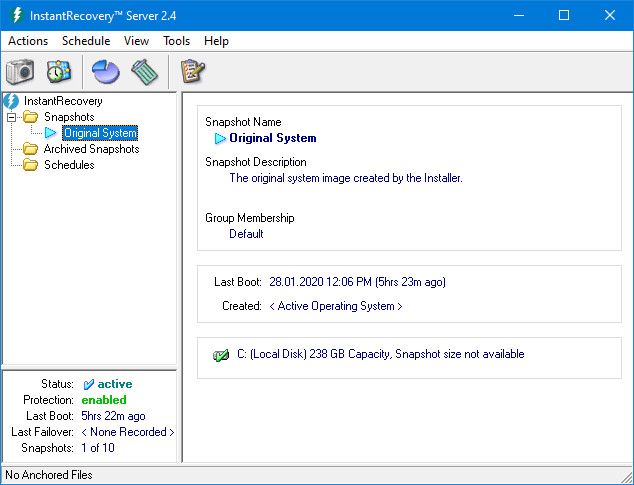Viewport: 634px width, 485px height.
Task: Click the lightning bolt icon in the title bar
Action: [x=16, y=15]
